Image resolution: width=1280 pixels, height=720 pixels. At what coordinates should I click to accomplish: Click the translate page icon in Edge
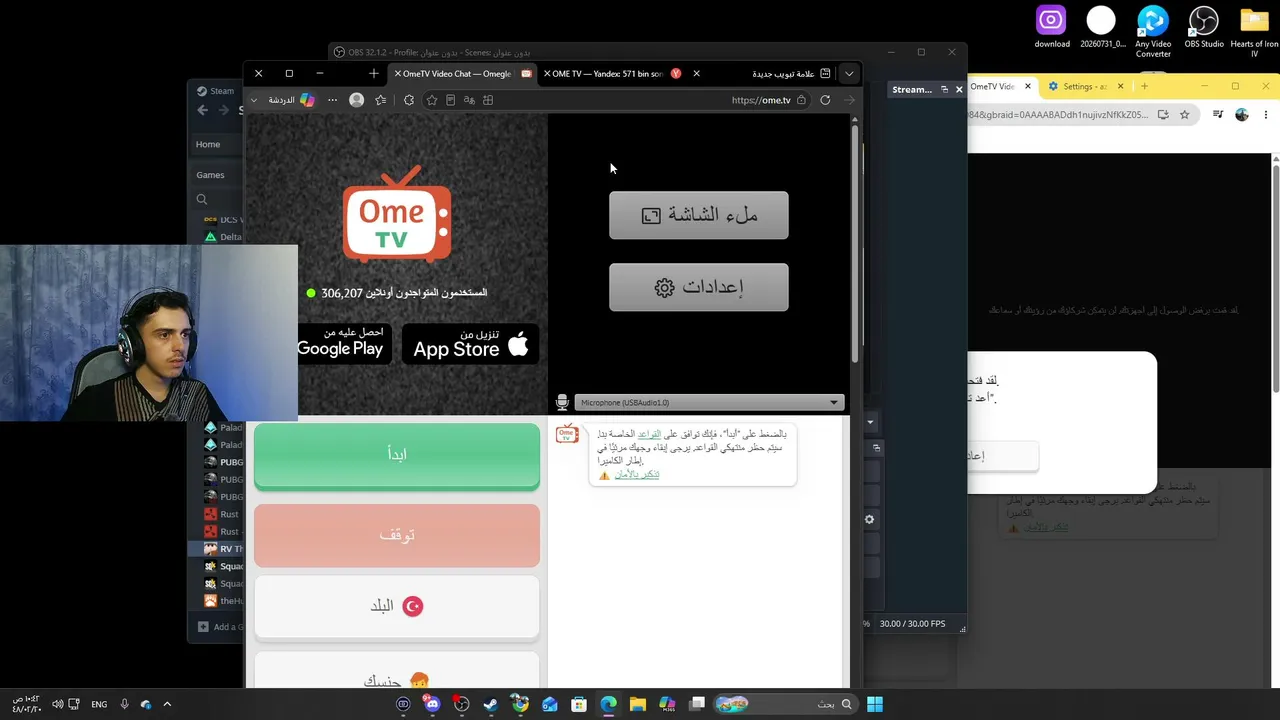469,100
